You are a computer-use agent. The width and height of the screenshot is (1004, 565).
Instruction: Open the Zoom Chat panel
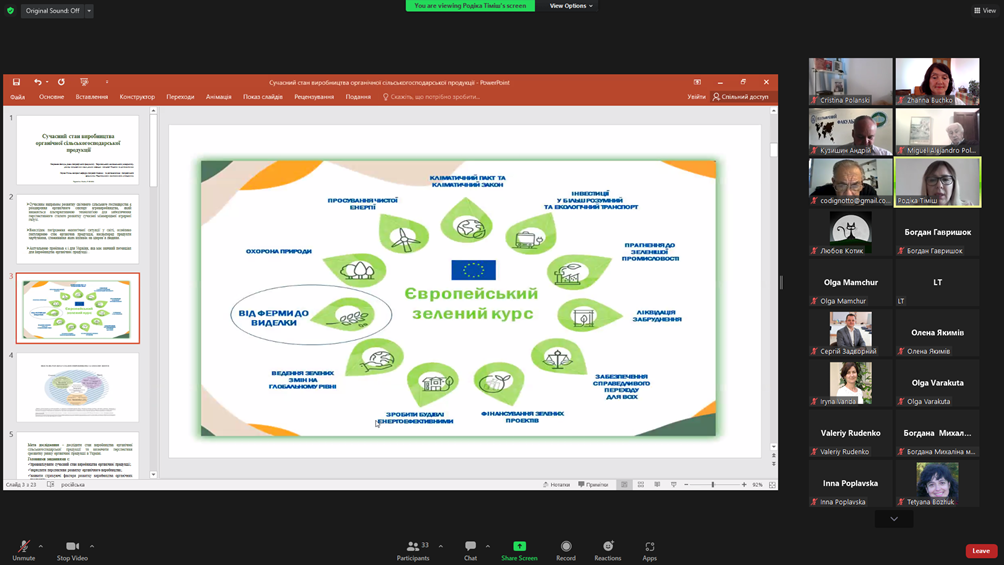(x=471, y=550)
